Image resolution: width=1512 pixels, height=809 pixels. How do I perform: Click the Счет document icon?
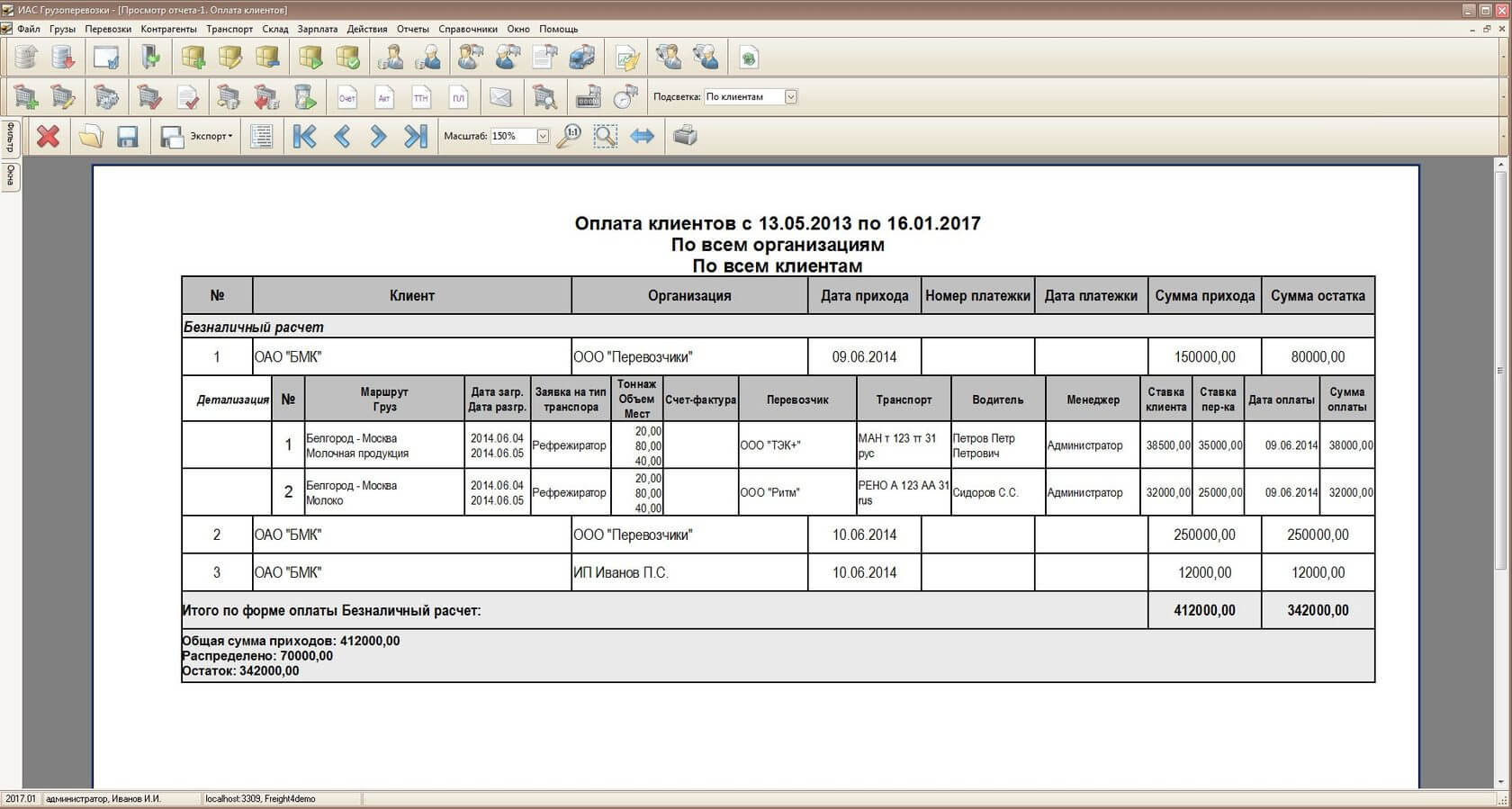click(346, 97)
